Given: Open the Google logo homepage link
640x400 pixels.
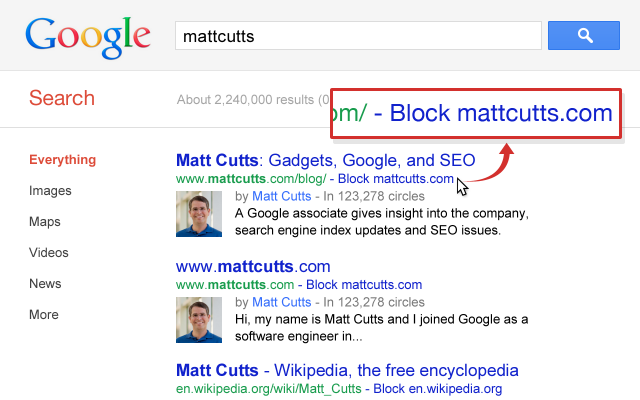Looking at the screenshot, I should tap(88, 38).
